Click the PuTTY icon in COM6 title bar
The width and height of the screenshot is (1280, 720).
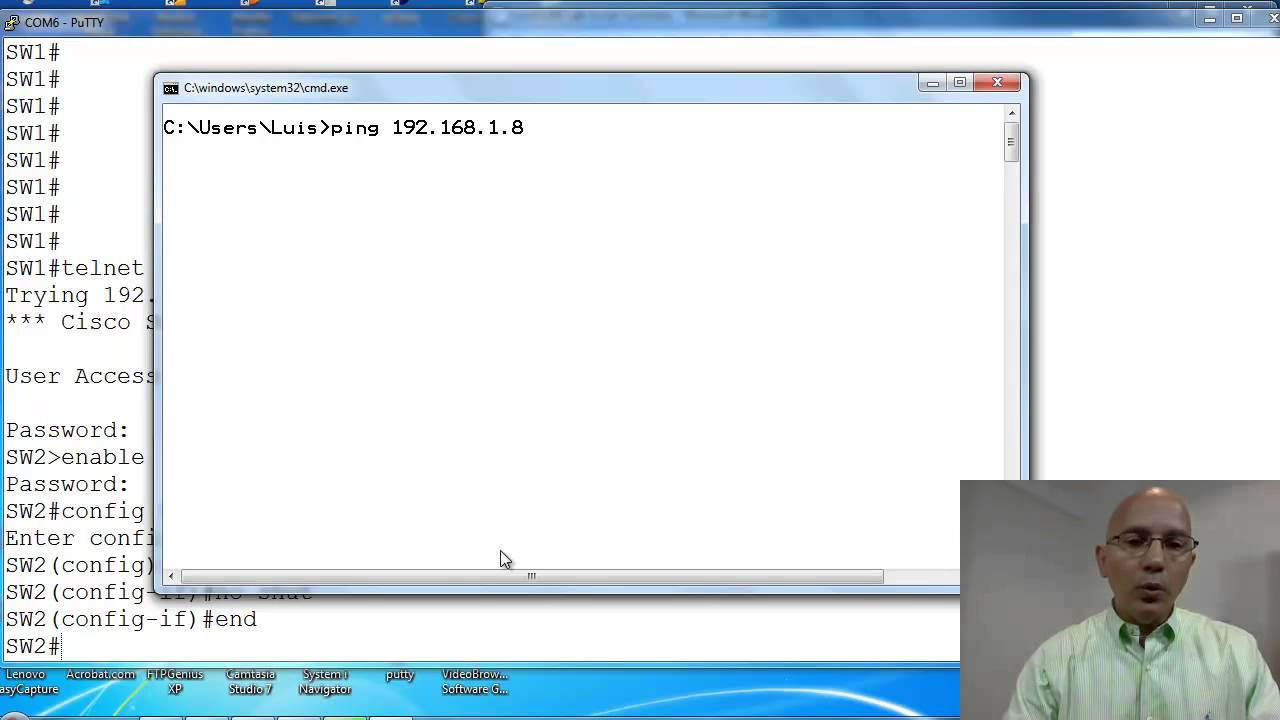pos(12,22)
